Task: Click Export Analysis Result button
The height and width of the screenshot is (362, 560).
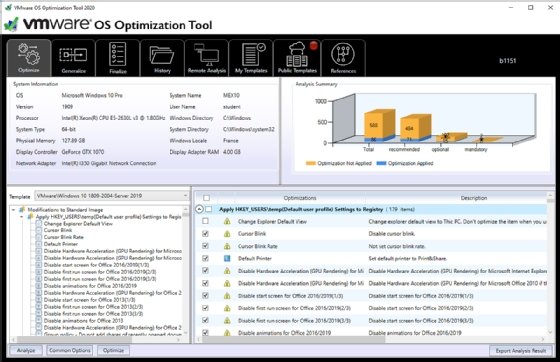Action: [521, 351]
